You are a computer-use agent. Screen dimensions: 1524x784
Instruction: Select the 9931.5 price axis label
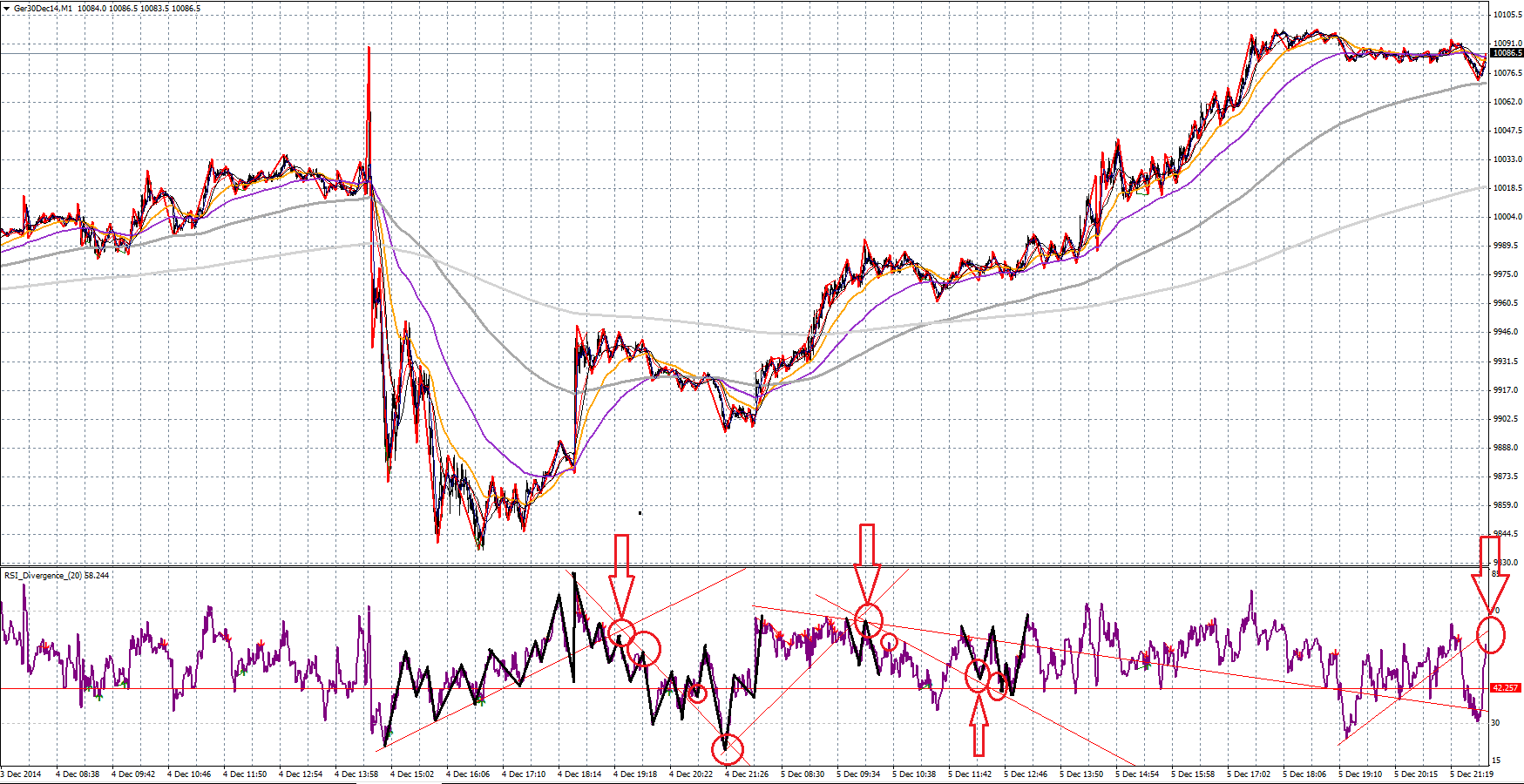(x=1506, y=362)
